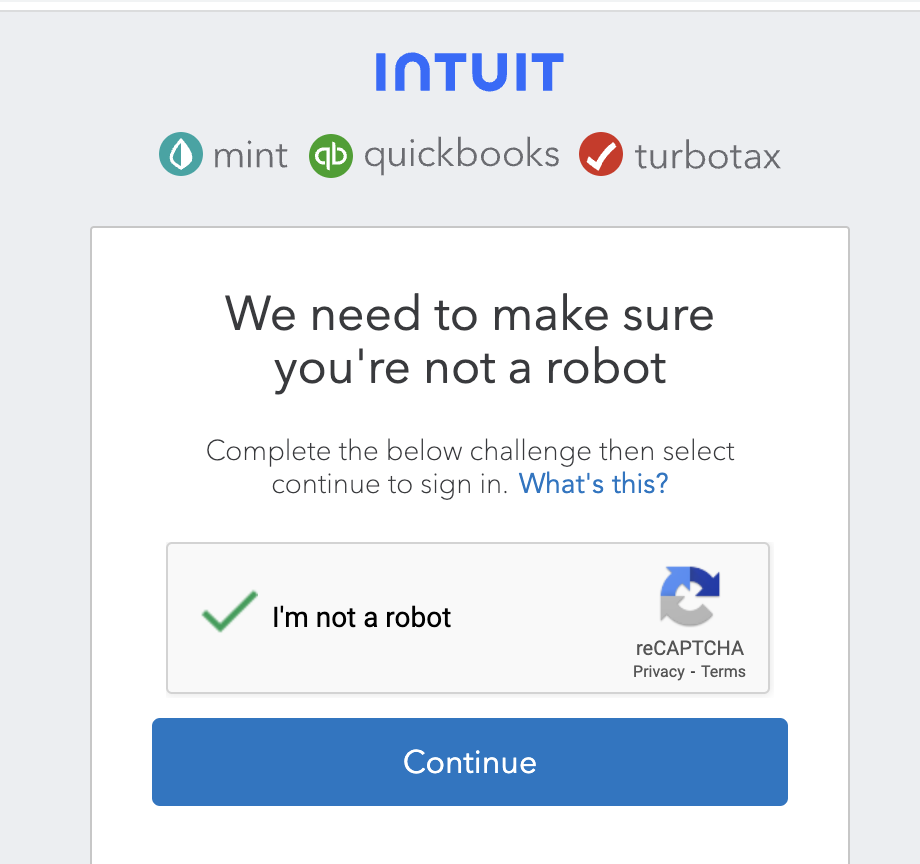This screenshot has height=864, width=920.
Task: Click the "Complete the below challenge" instruction text
Action: tap(470, 451)
